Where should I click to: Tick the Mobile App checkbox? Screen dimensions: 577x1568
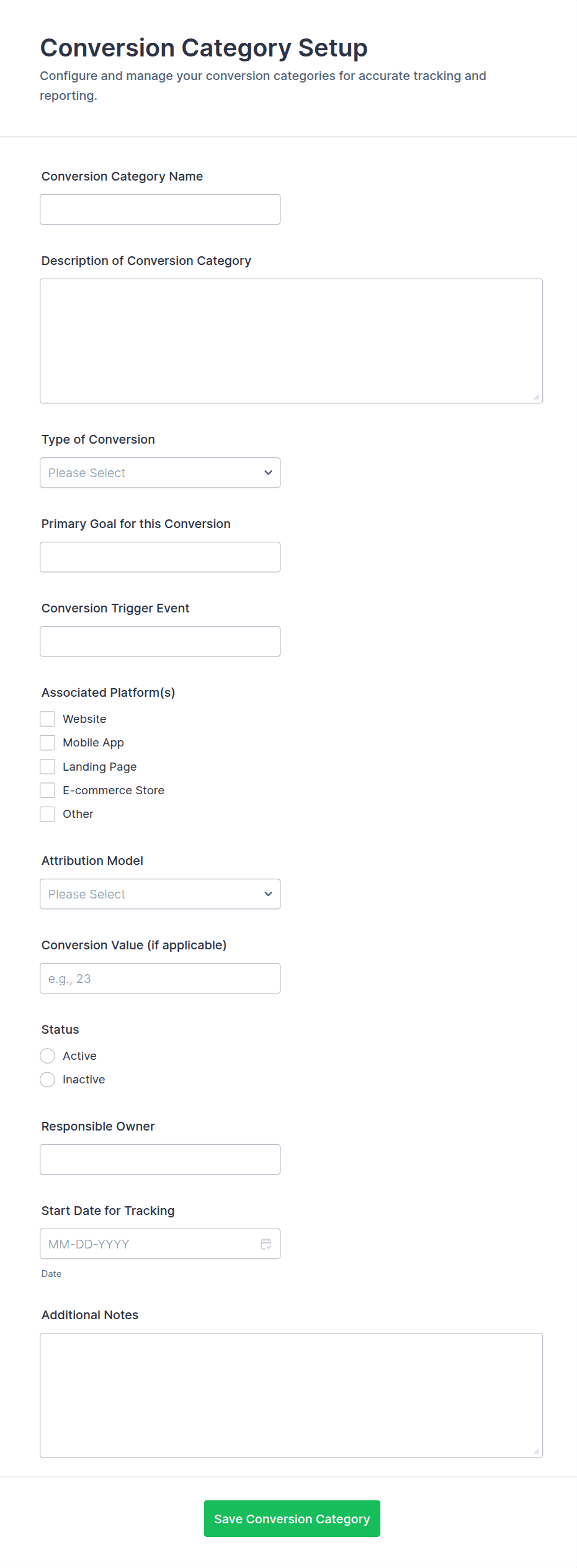pos(48,743)
